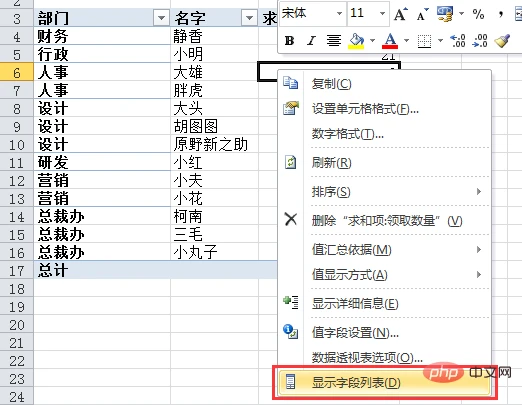
Task: Click format cells icon in menu
Action: (290, 108)
